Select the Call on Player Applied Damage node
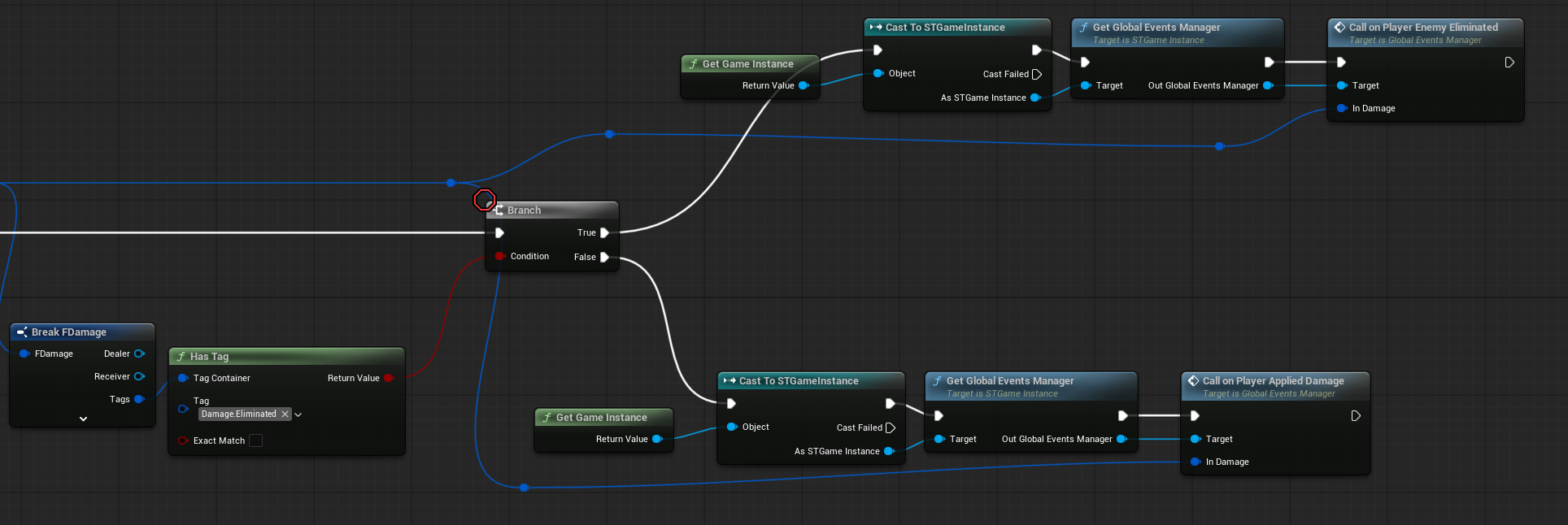The height and width of the screenshot is (525, 1568). (1273, 381)
